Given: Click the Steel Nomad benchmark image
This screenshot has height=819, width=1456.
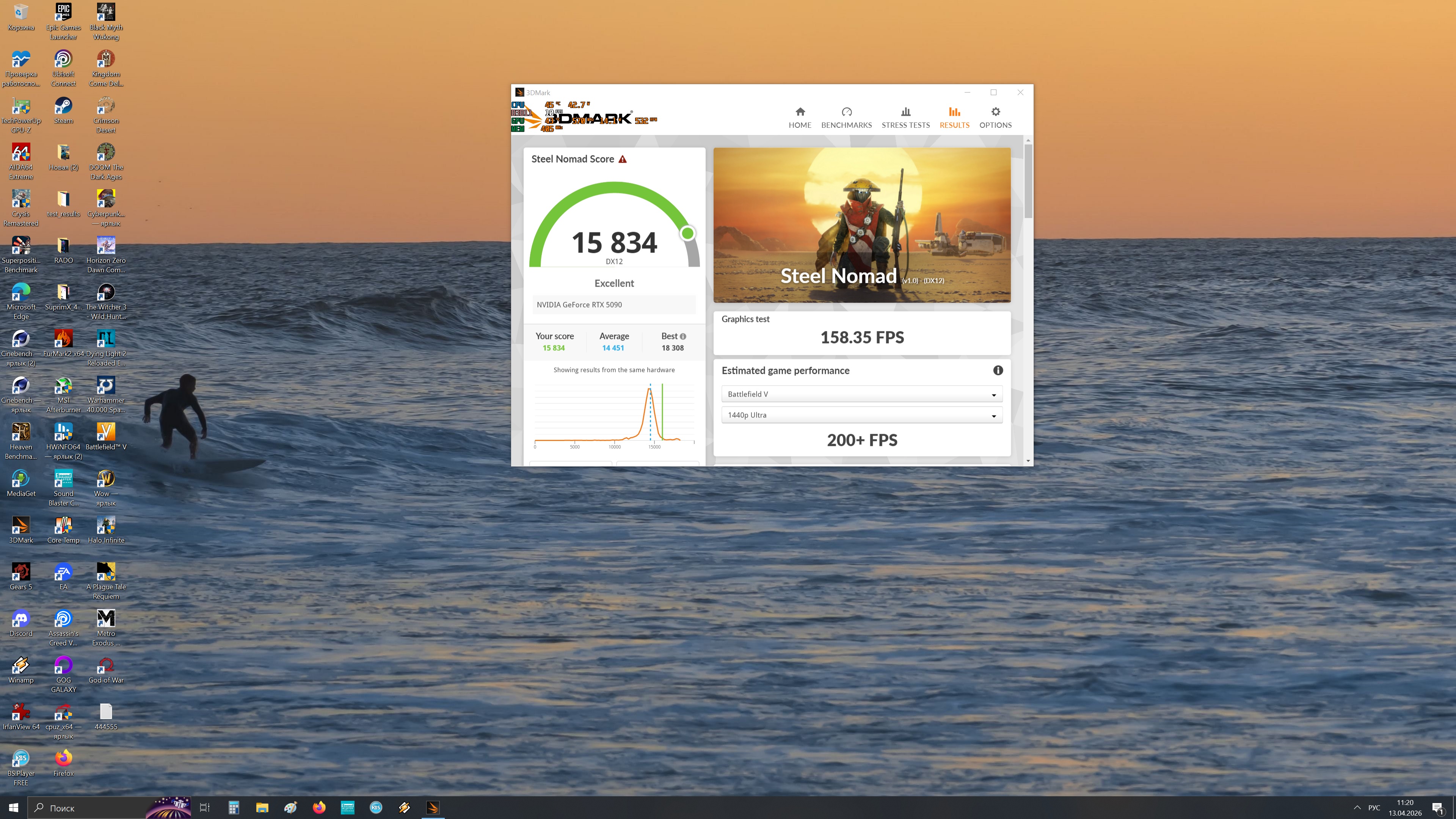Looking at the screenshot, I should [x=861, y=224].
